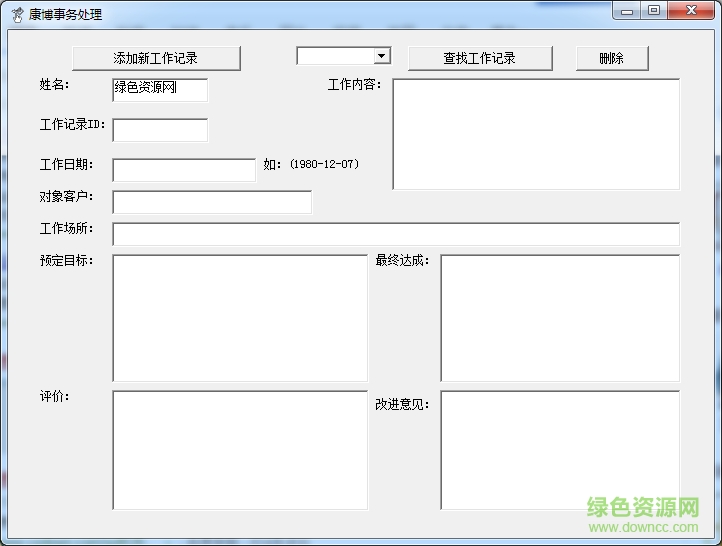
Task: Click the 改进意见 text area
Action: (x=560, y=450)
